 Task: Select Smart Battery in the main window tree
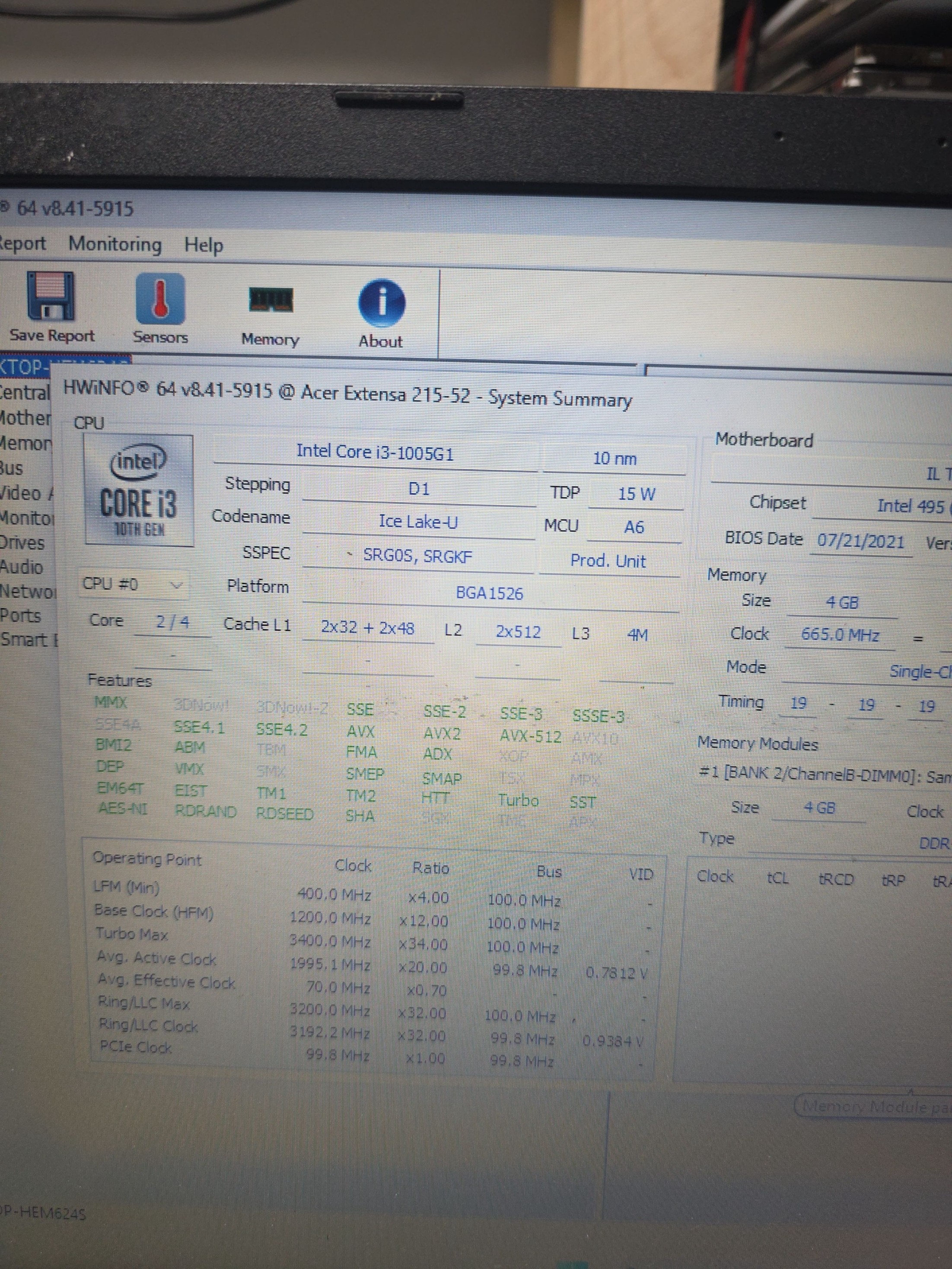tap(29, 639)
